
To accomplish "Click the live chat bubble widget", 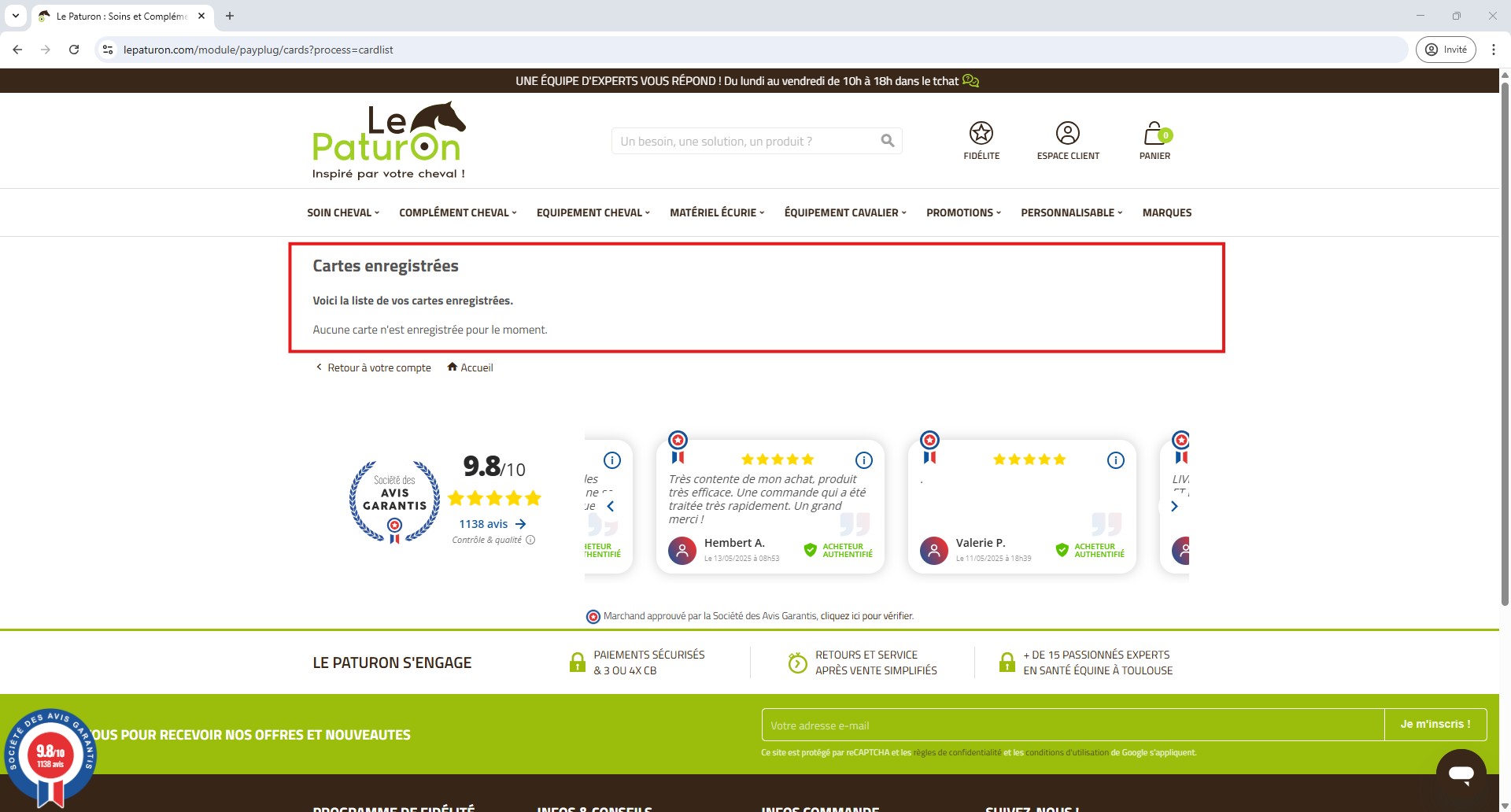I will tap(1461, 773).
